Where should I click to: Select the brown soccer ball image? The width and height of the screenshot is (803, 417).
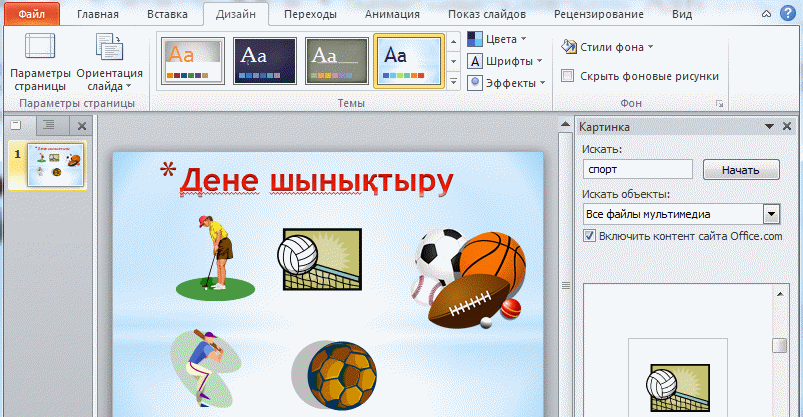tap(335, 375)
